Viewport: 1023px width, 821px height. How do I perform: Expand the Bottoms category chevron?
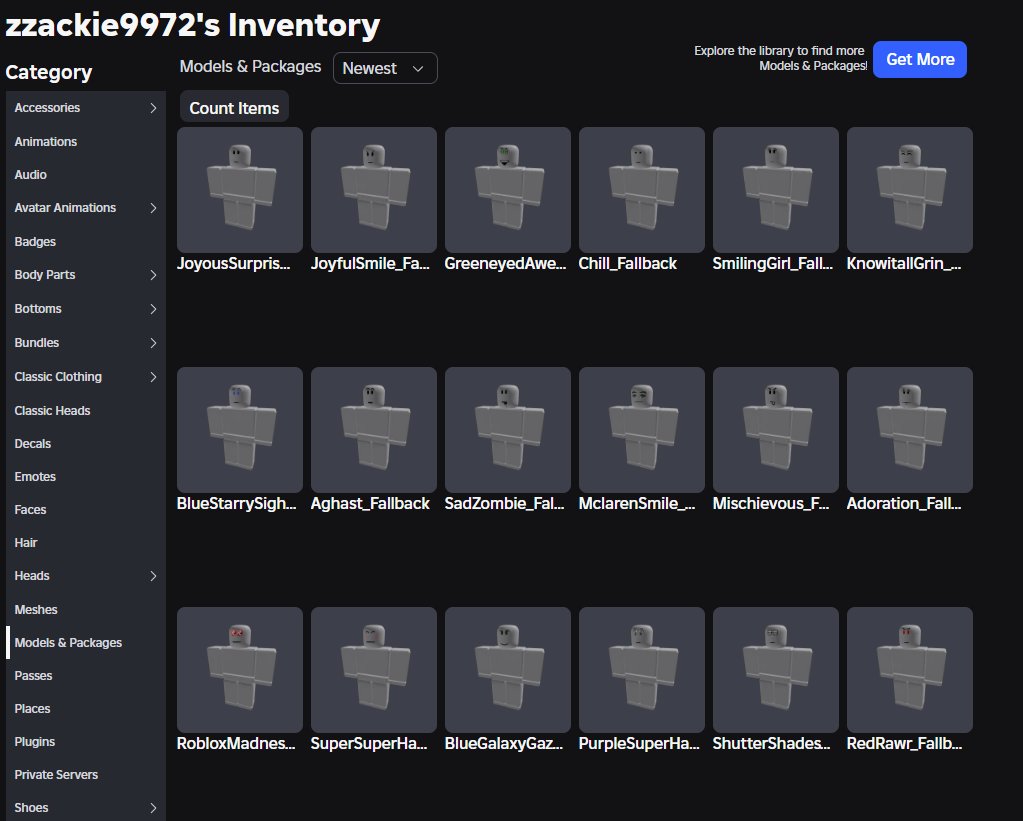point(153,309)
